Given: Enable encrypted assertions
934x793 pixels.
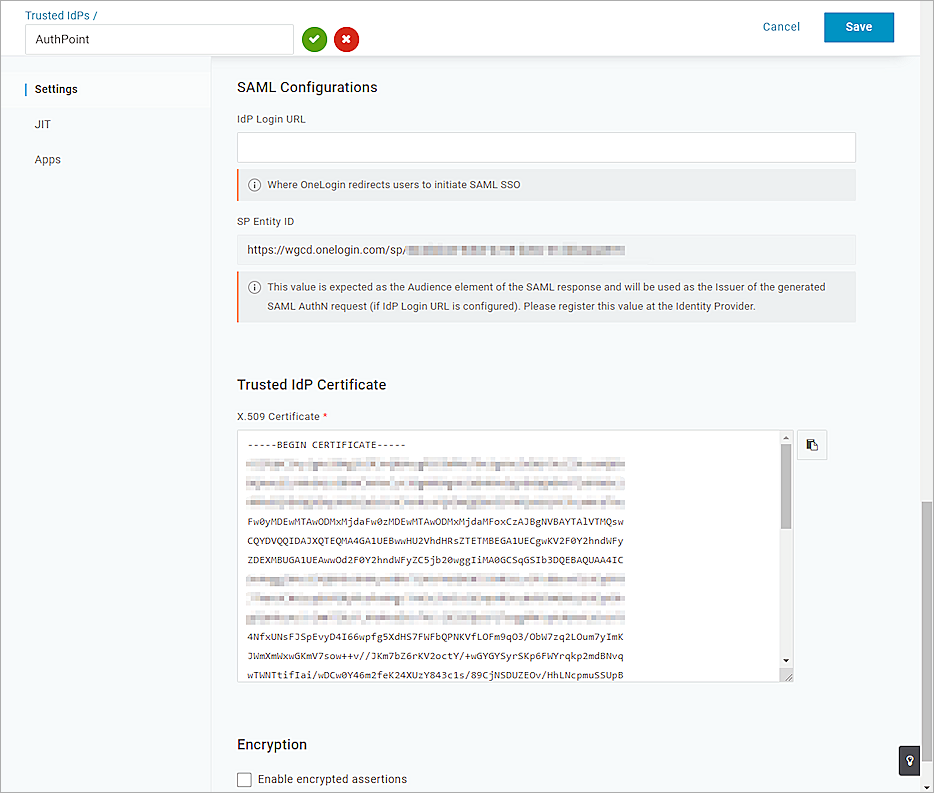Looking at the screenshot, I should coord(244,779).
